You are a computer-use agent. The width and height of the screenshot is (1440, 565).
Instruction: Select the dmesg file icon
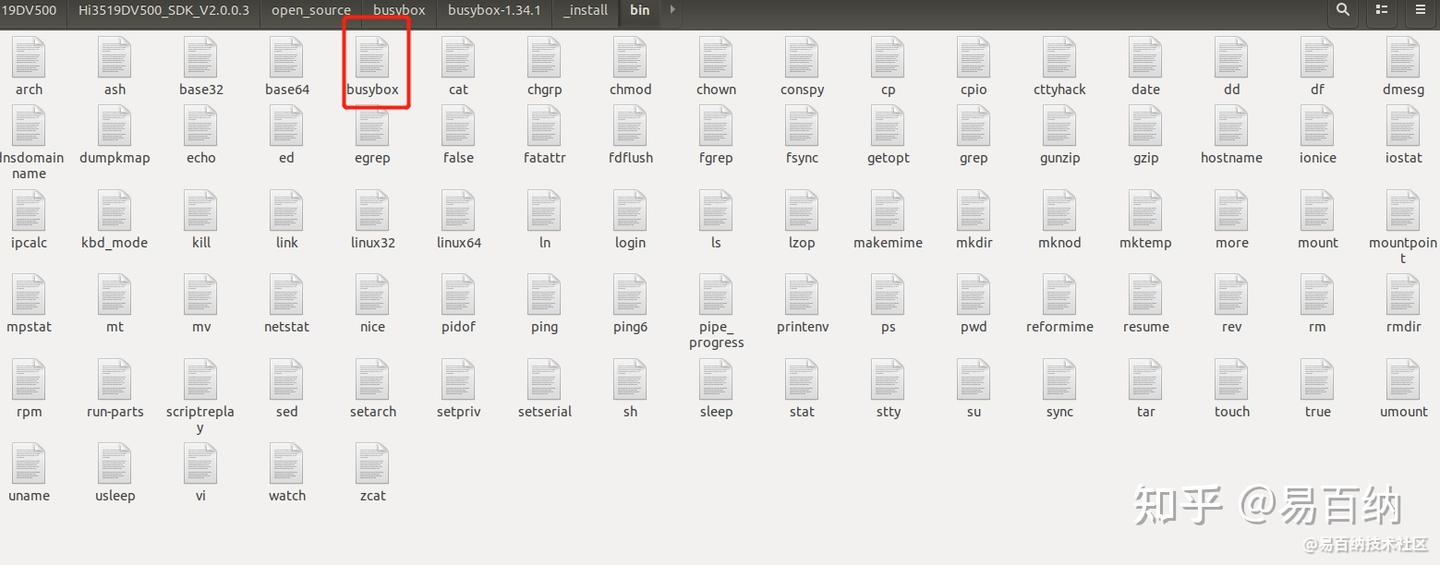(1404, 58)
